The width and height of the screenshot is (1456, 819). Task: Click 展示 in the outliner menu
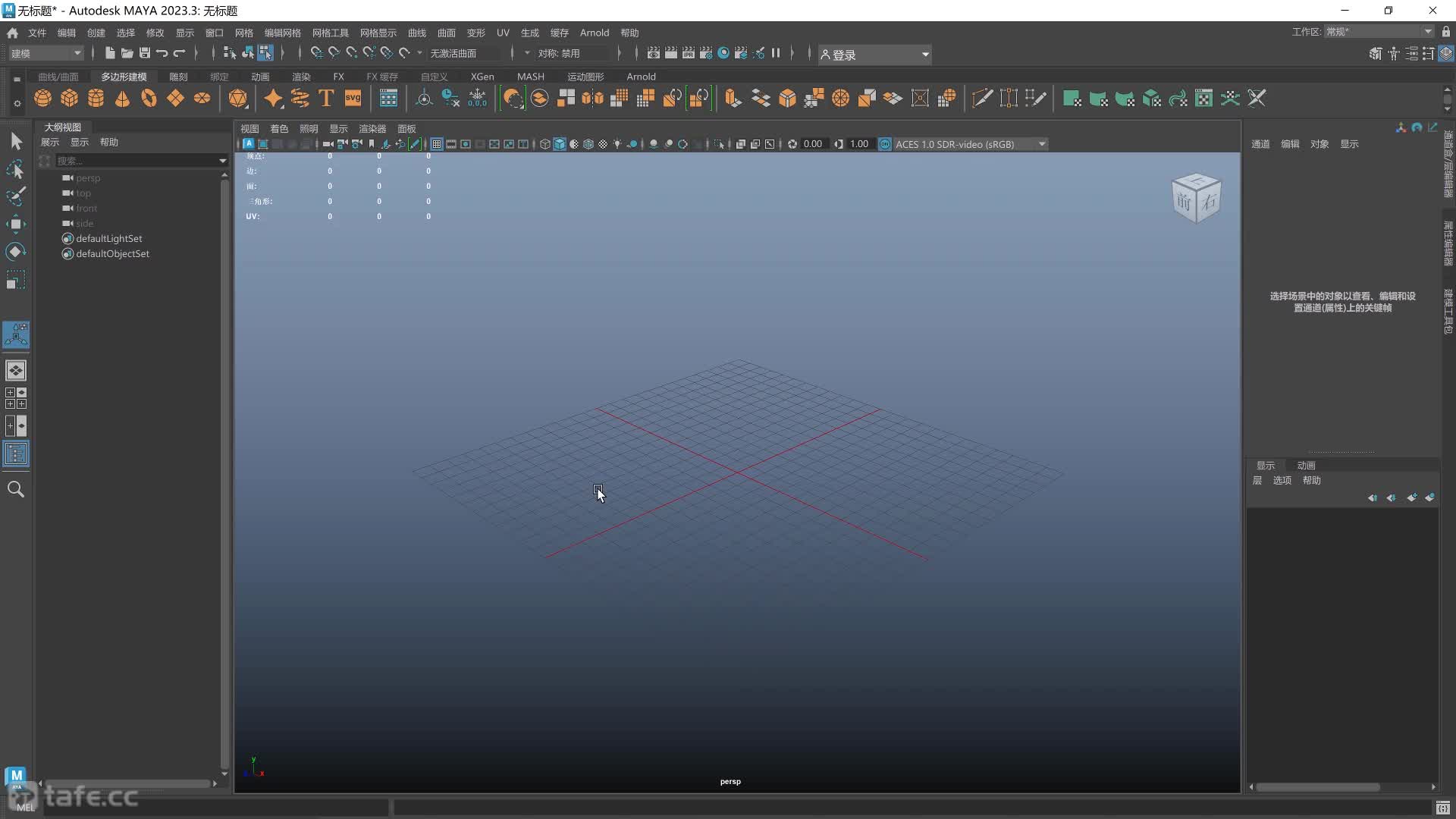point(50,143)
